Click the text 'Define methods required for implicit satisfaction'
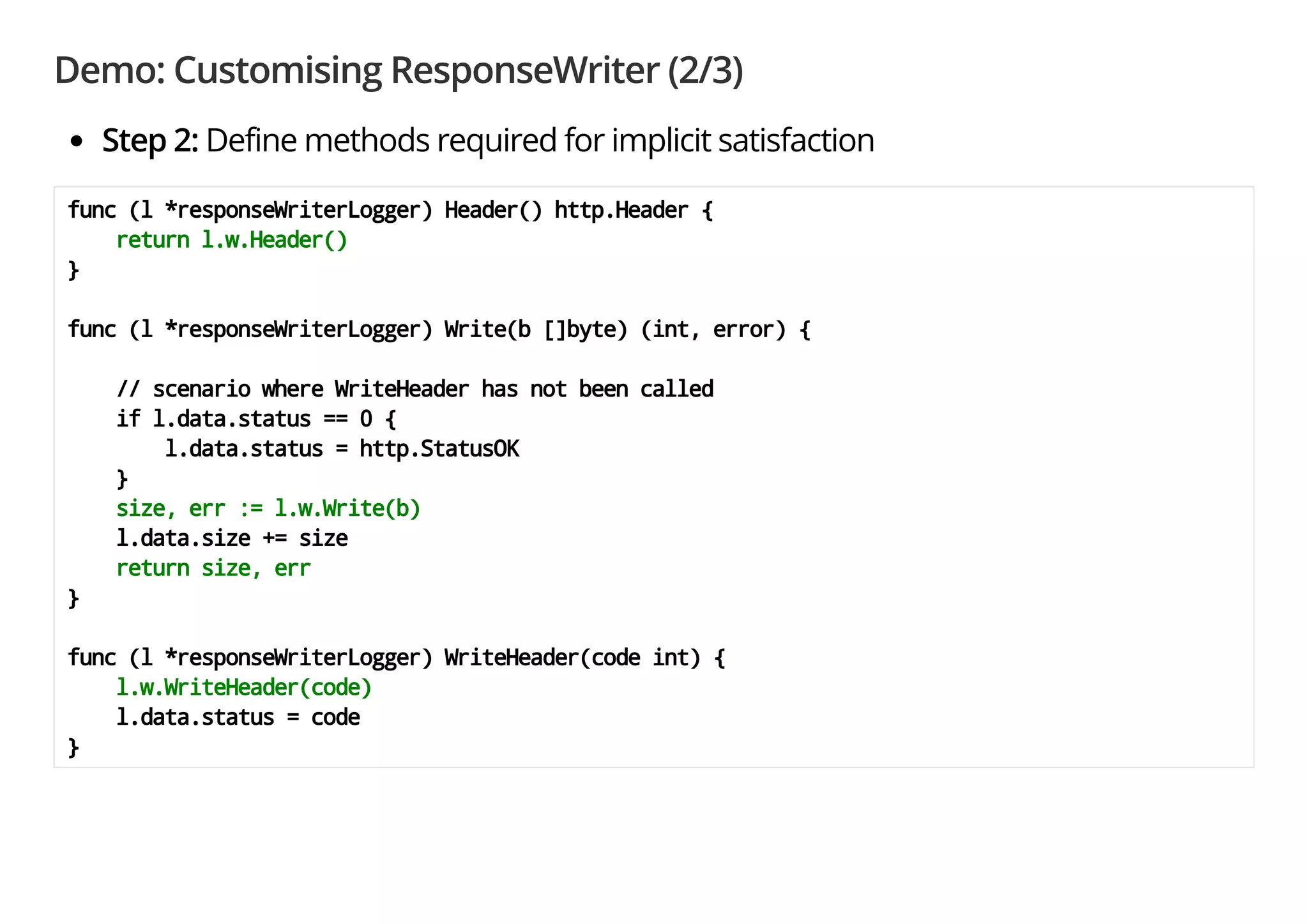 (x=540, y=140)
